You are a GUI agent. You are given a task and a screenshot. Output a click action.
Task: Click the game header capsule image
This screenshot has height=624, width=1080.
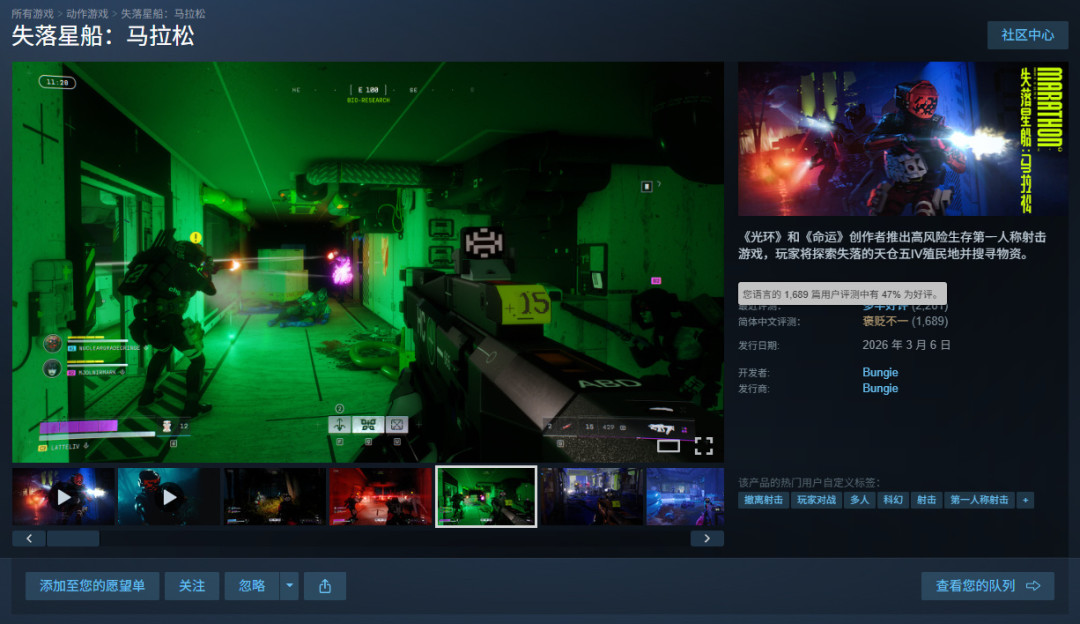[x=903, y=139]
